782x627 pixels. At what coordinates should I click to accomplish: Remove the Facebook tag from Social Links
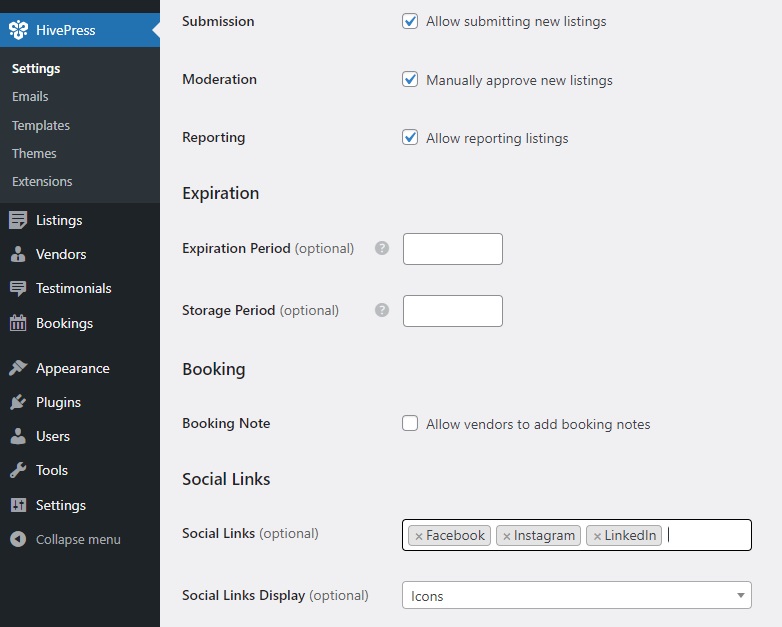coord(419,536)
